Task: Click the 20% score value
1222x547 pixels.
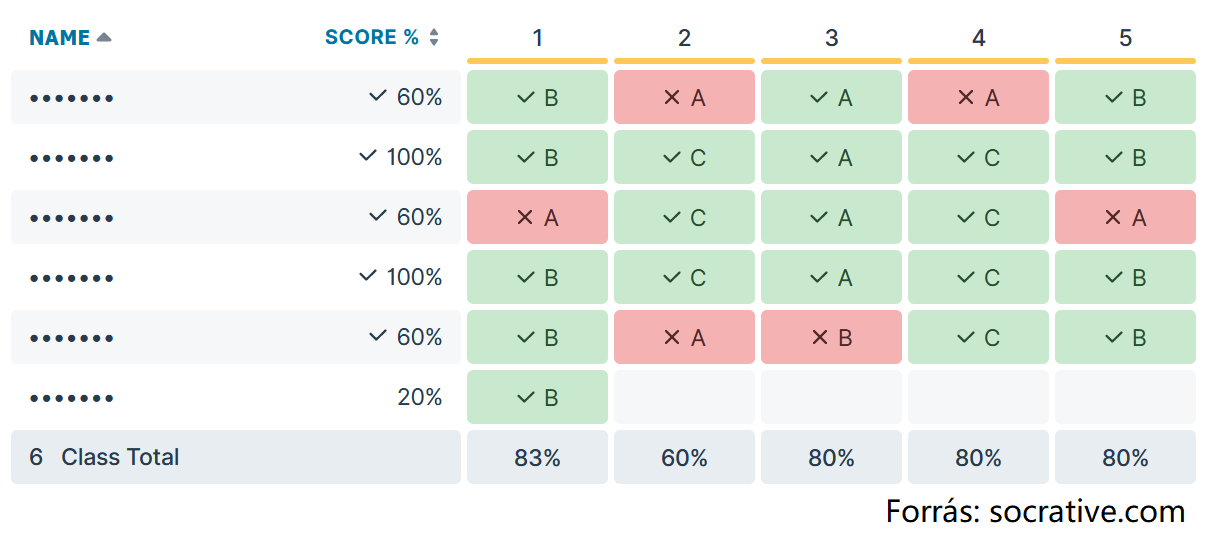Action: point(420,398)
